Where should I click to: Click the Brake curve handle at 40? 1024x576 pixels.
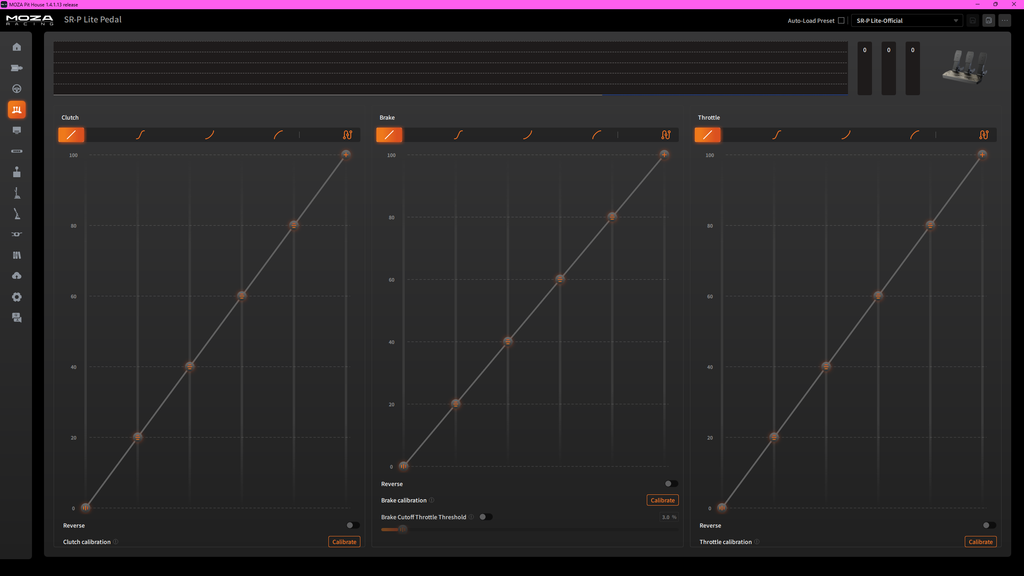tap(507, 342)
